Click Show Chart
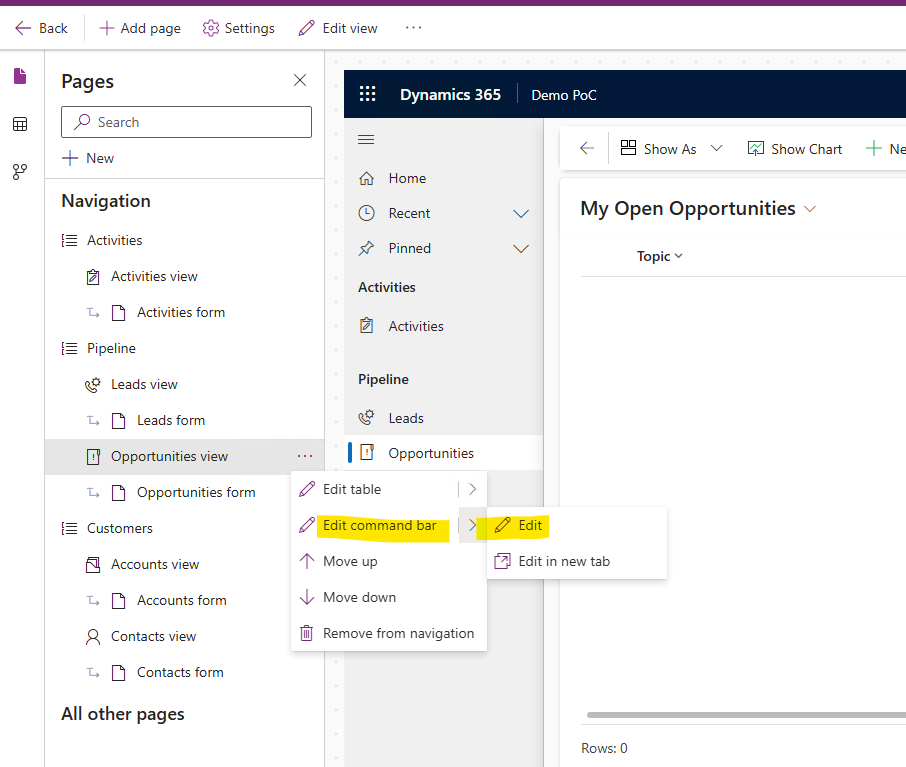The height and width of the screenshot is (767, 906). (795, 149)
